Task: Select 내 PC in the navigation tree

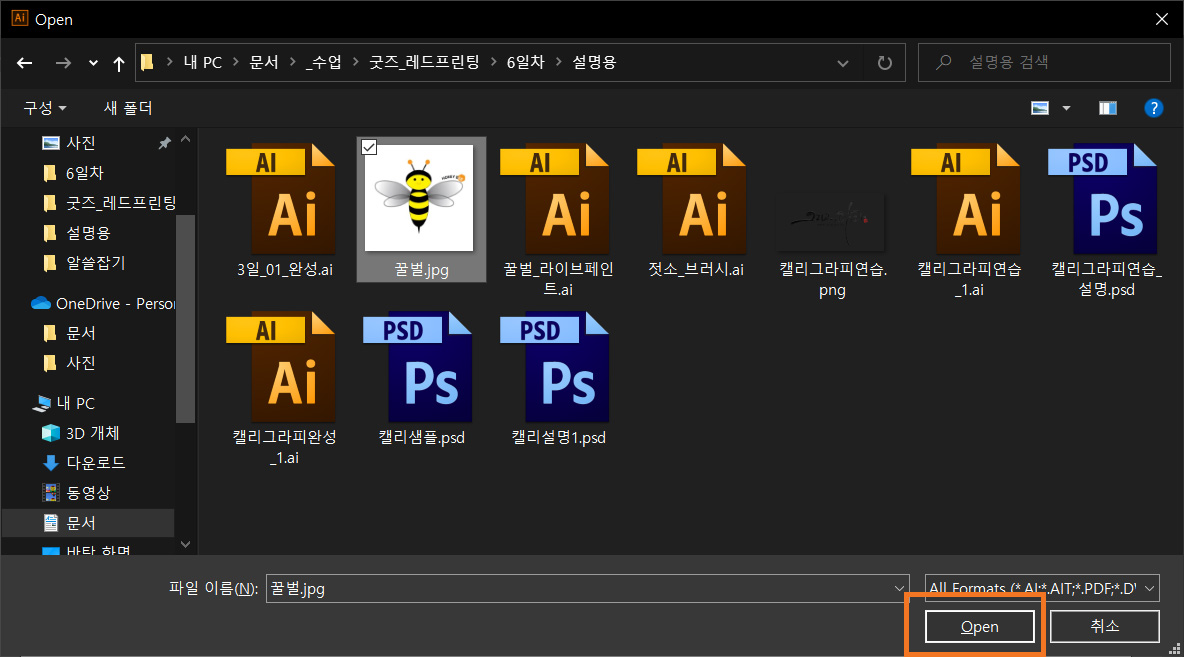Action: pyautogui.click(x=75, y=403)
